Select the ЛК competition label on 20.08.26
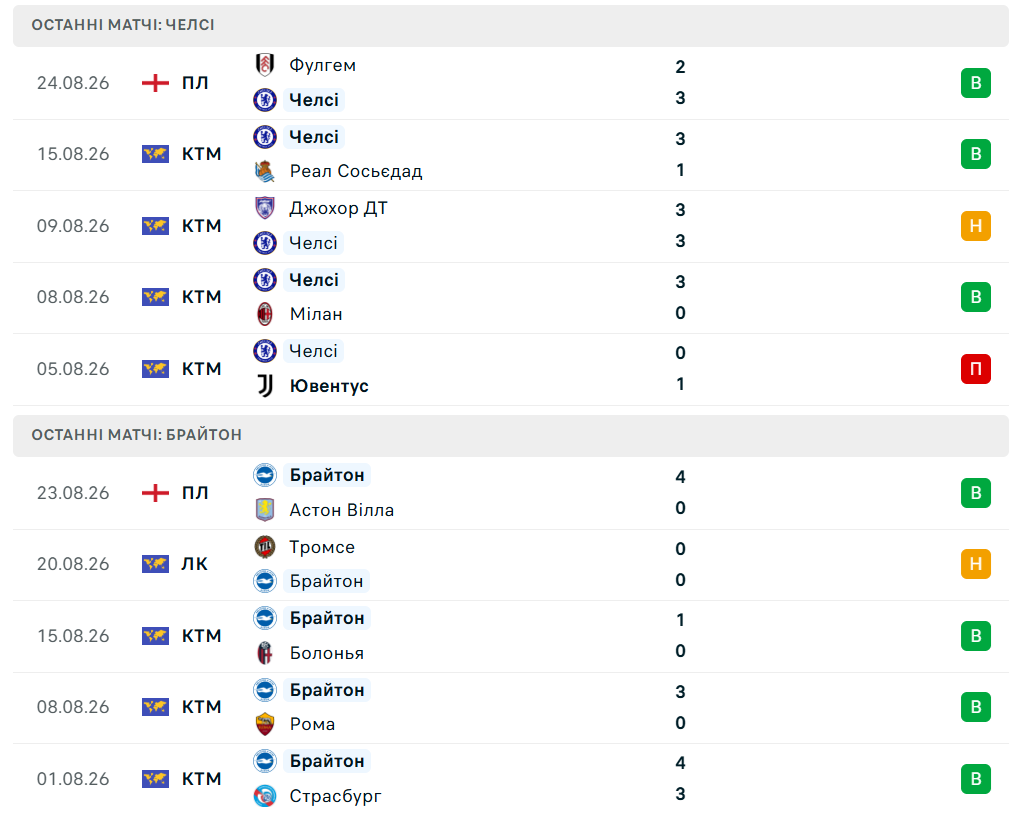Viewport: 1021px width, 819px height. [x=195, y=564]
